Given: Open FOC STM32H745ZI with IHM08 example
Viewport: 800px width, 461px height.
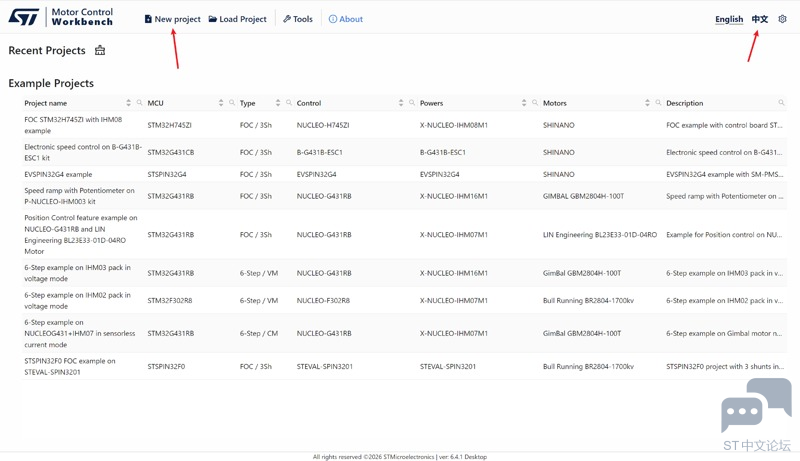Looking at the screenshot, I should (x=73, y=125).
